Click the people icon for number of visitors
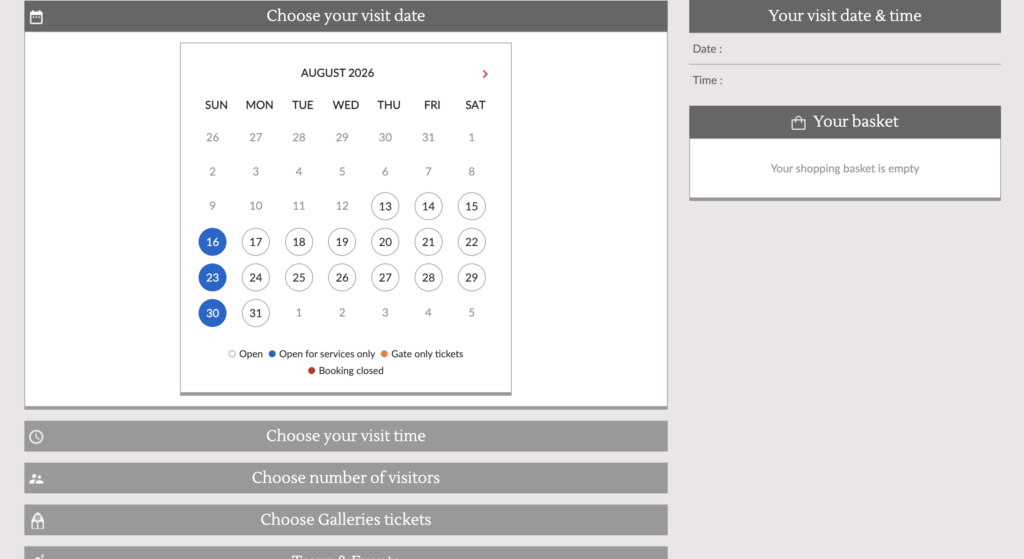This screenshot has width=1024, height=559. click(37, 479)
